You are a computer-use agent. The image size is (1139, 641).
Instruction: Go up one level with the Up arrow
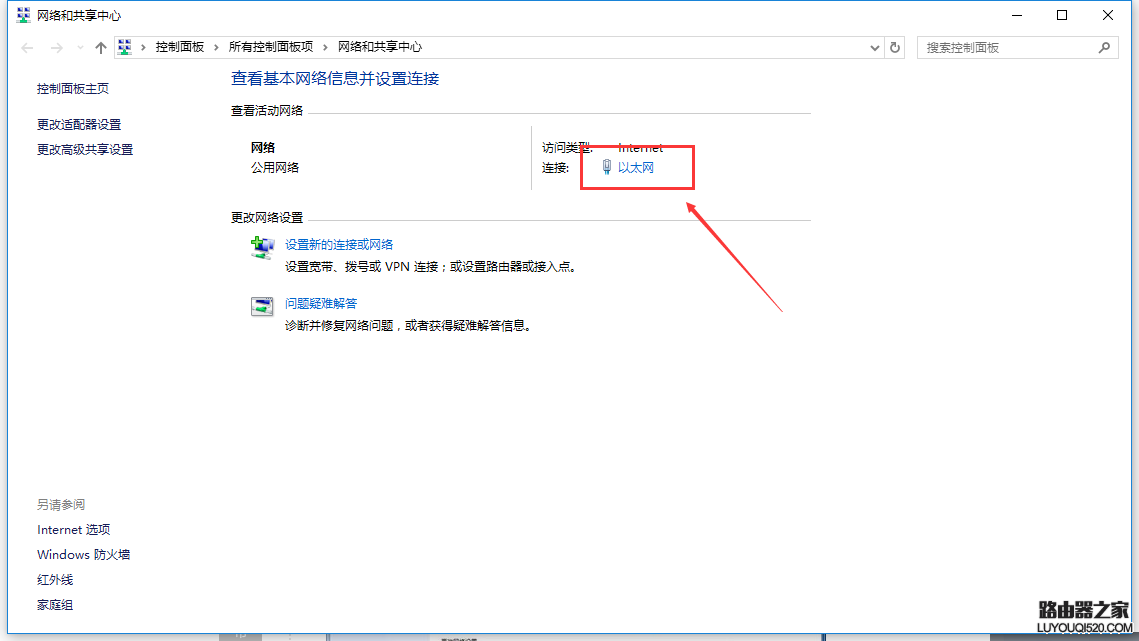(x=100, y=47)
